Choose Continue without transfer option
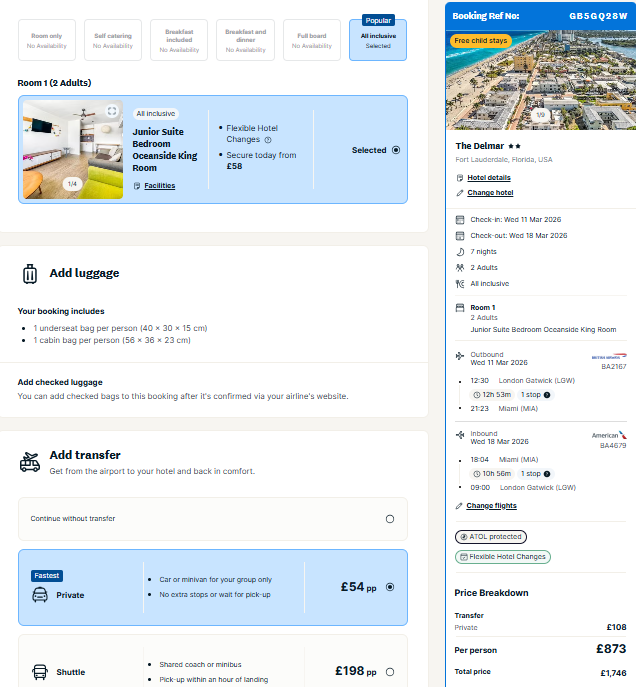 tap(213, 519)
